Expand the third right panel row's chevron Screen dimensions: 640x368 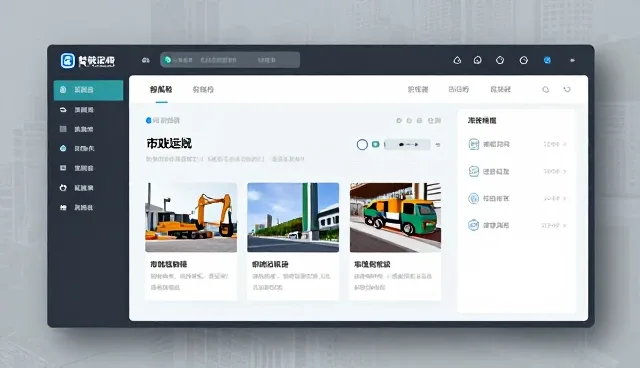[x=564, y=198]
